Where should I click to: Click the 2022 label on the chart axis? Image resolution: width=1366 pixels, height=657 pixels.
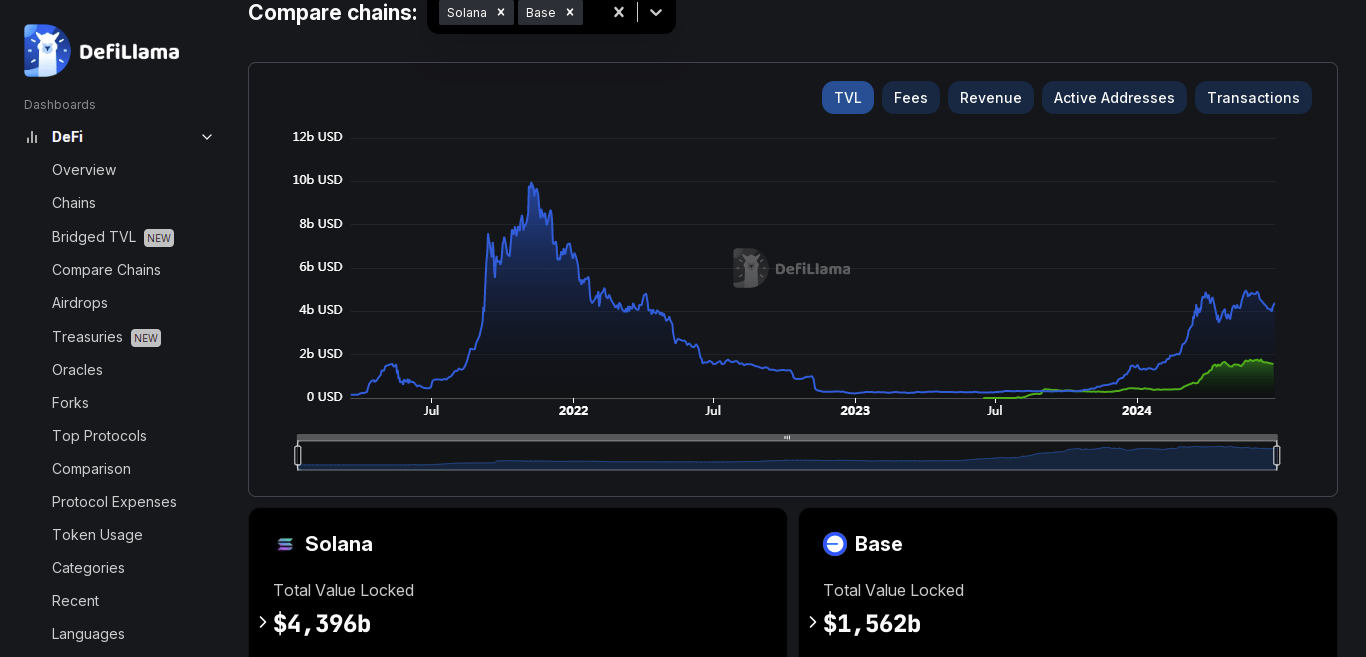click(574, 411)
